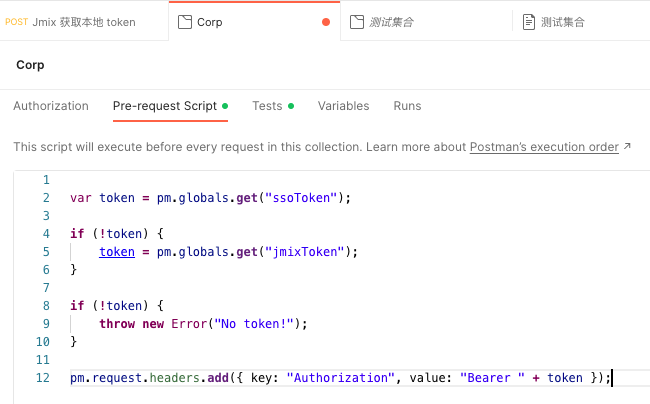The image size is (650, 404).
Task: Click the collection icon on the italic 测试集合 tab
Action: [x=357, y=22]
